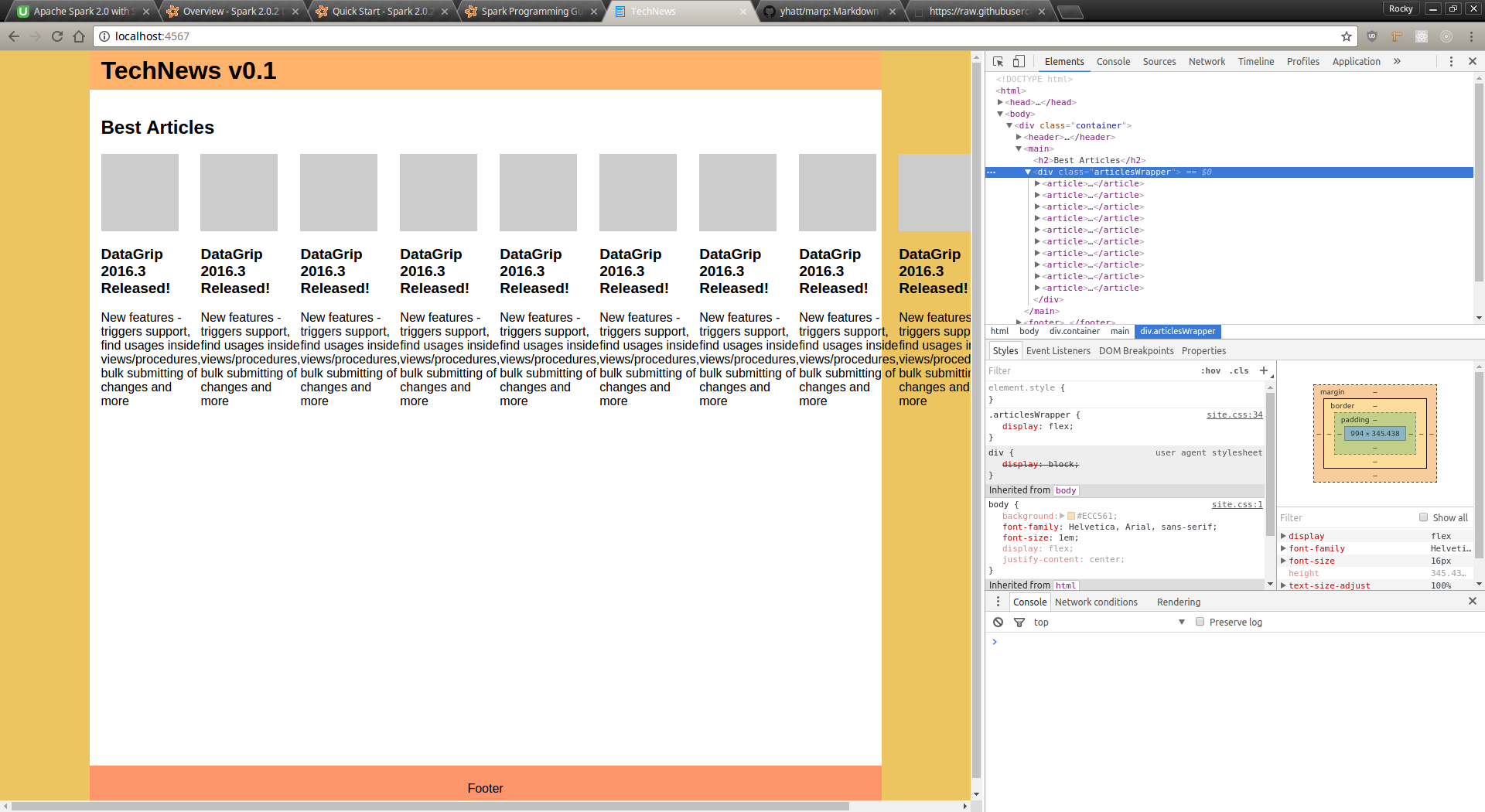Open the console context 'top' dropdown
This screenshot has width=1485, height=812.
click(x=1108, y=622)
